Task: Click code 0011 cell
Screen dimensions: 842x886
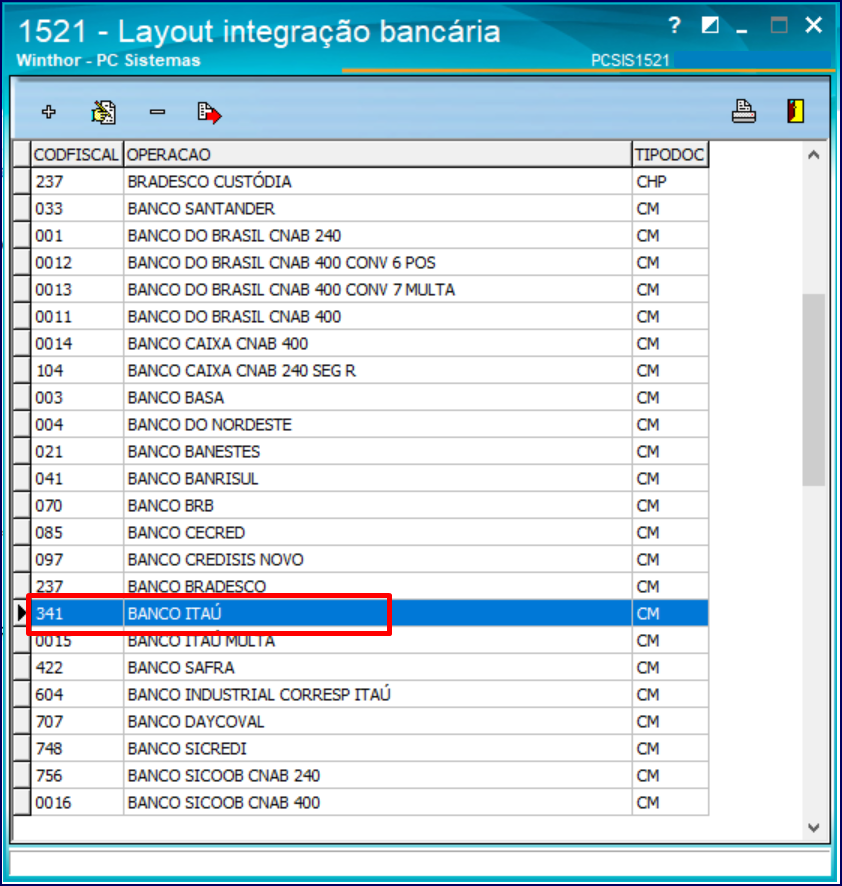Action: tap(77, 316)
